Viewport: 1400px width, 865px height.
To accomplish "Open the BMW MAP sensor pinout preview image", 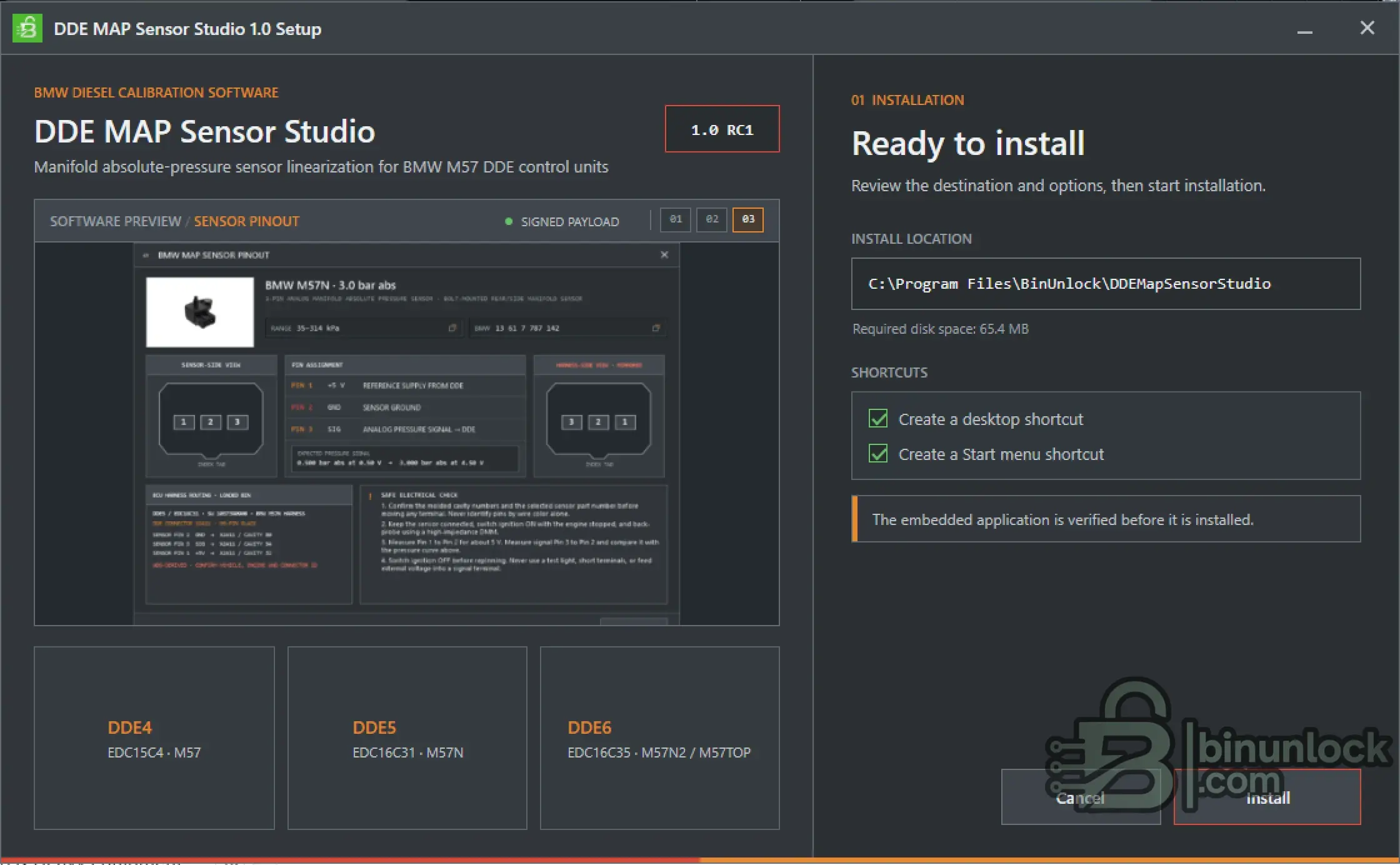I will (407, 433).
